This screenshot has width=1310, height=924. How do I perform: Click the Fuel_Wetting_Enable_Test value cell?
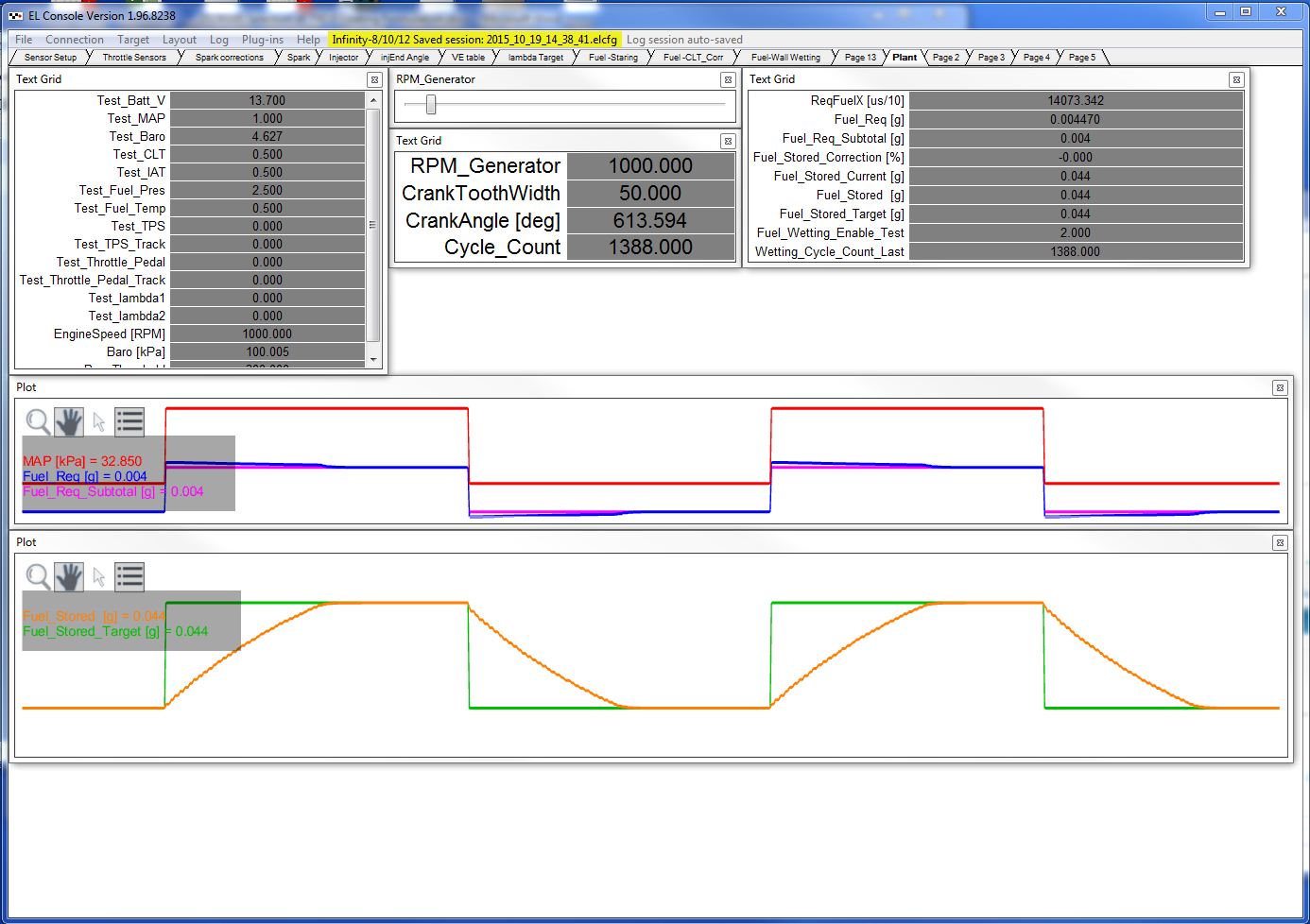(x=1075, y=232)
